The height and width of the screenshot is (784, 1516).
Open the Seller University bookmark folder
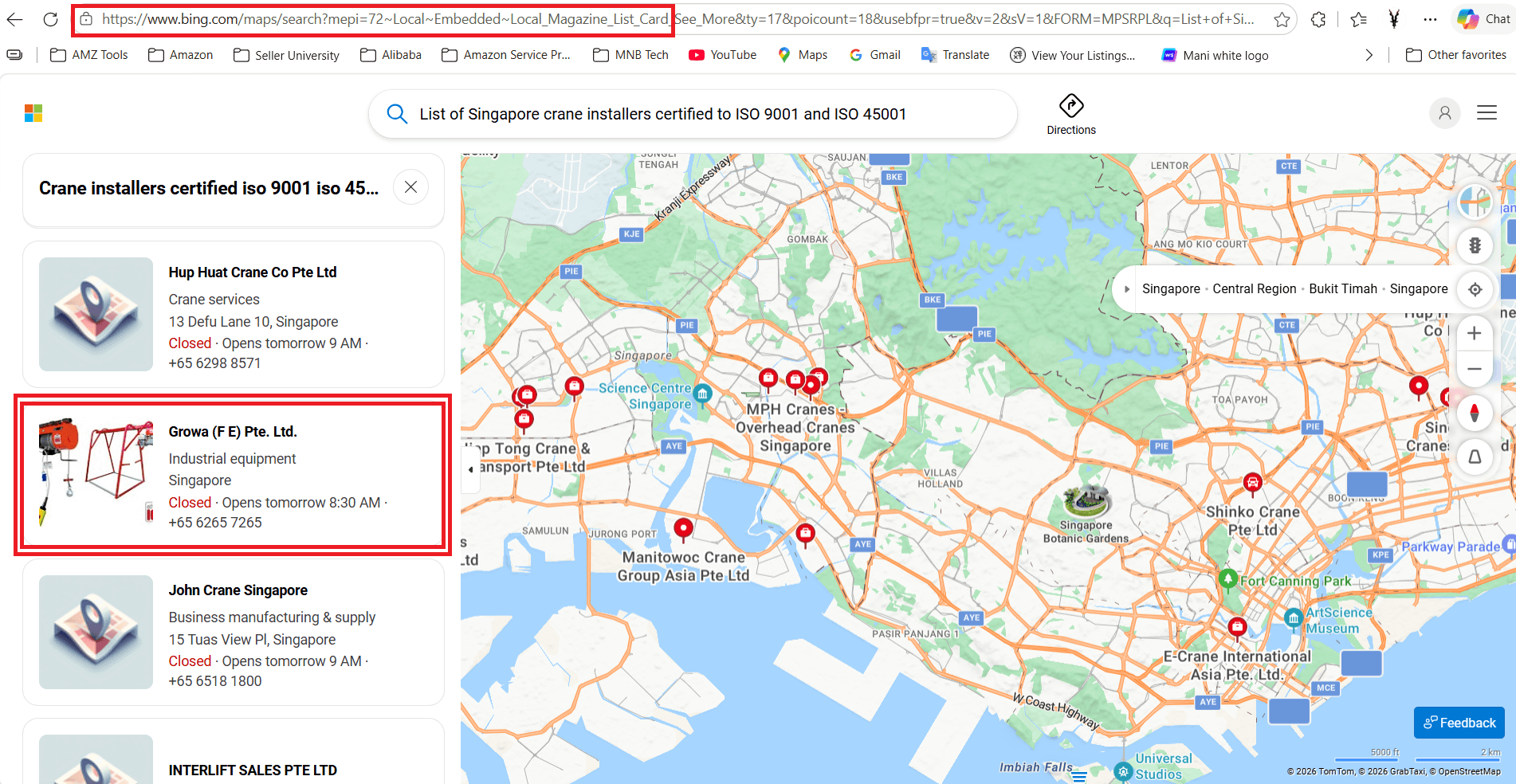(286, 55)
